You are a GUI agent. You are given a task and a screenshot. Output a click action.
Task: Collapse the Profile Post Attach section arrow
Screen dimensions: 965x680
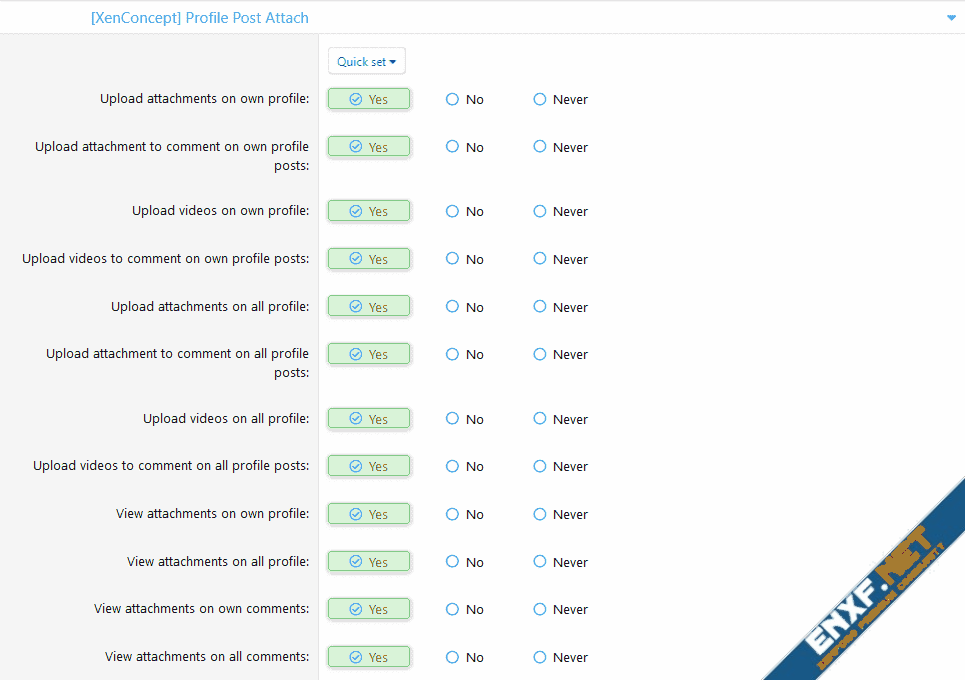(x=950, y=18)
